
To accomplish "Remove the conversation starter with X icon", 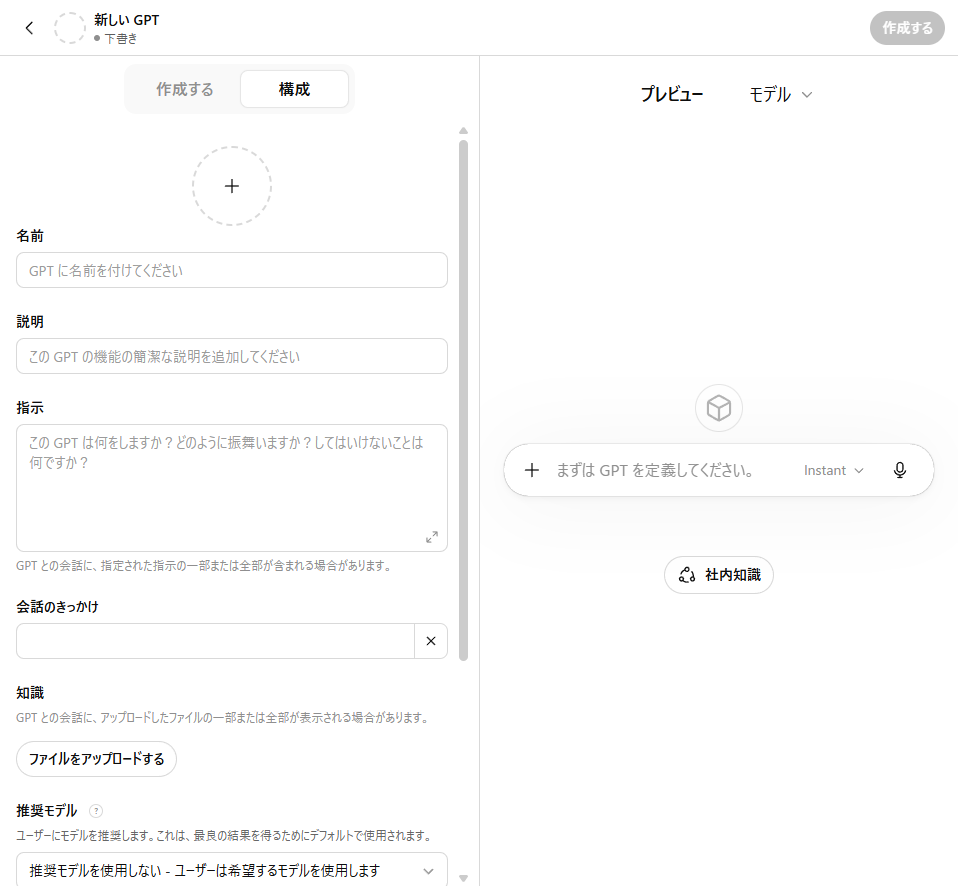I will (x=431, y=641).
